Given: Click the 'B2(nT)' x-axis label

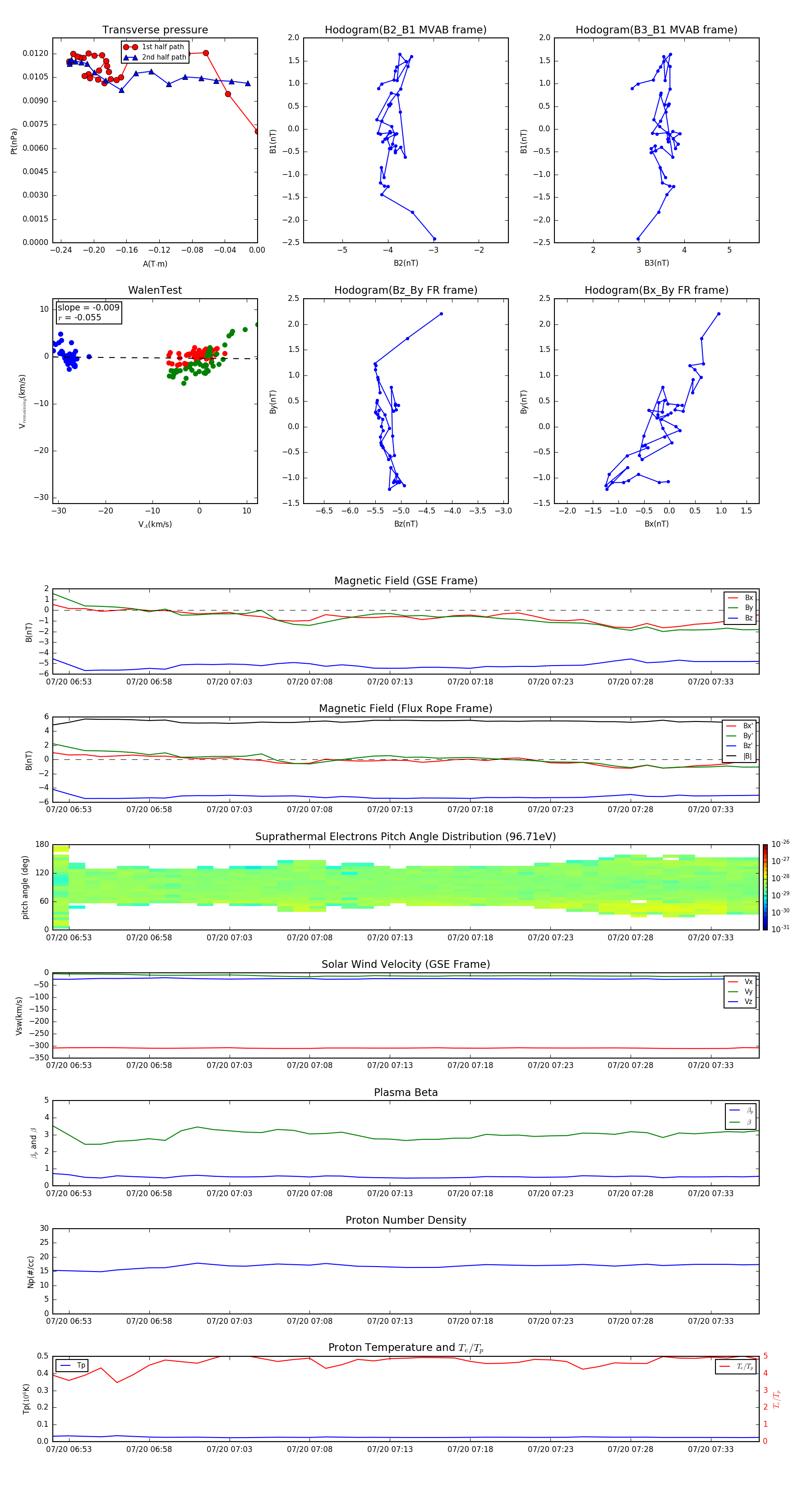Looking at the screenshot, I should pos(406,263).
